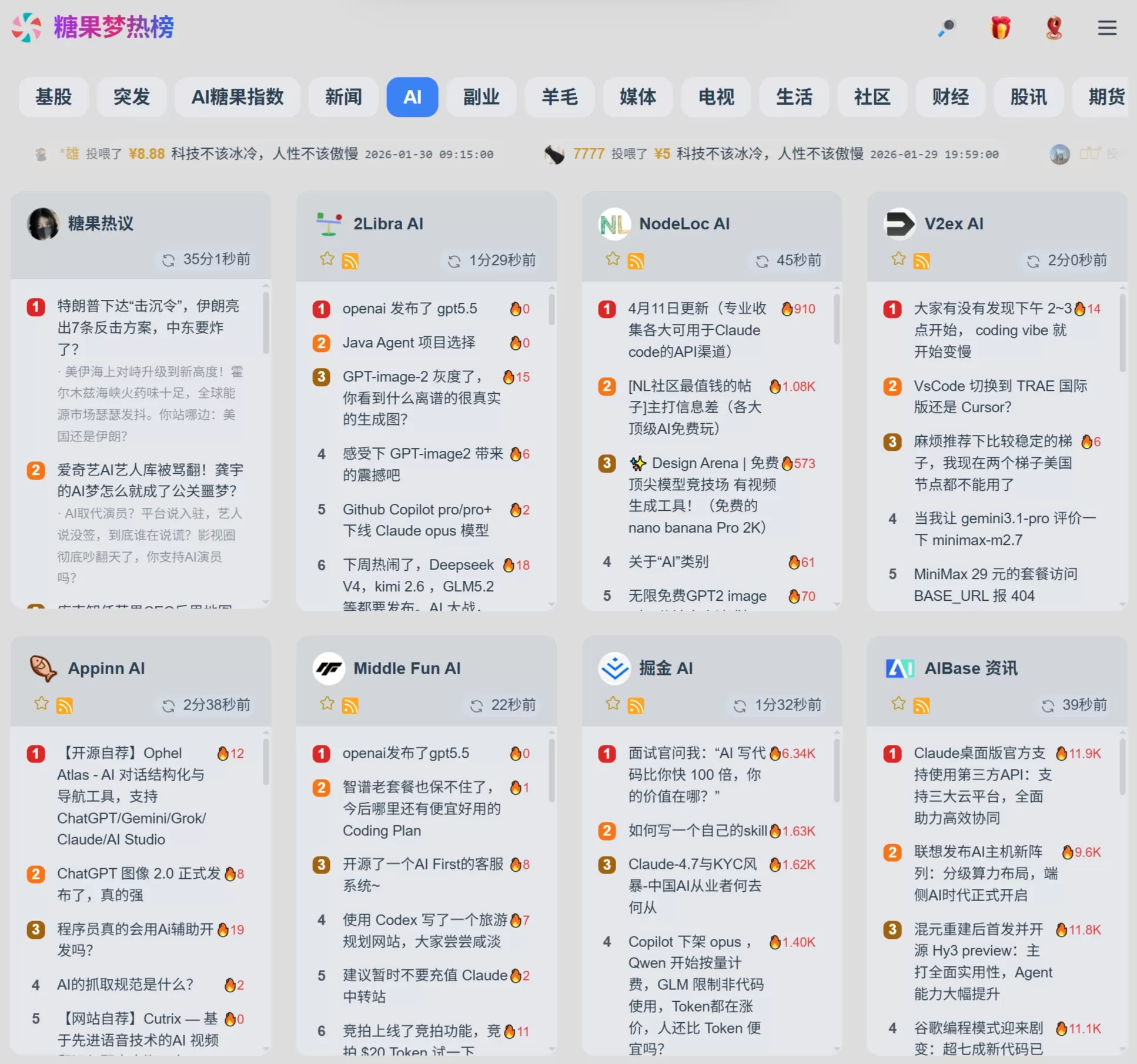Open the hamburger menu
The image size is (1137, 1064).
1107,28
